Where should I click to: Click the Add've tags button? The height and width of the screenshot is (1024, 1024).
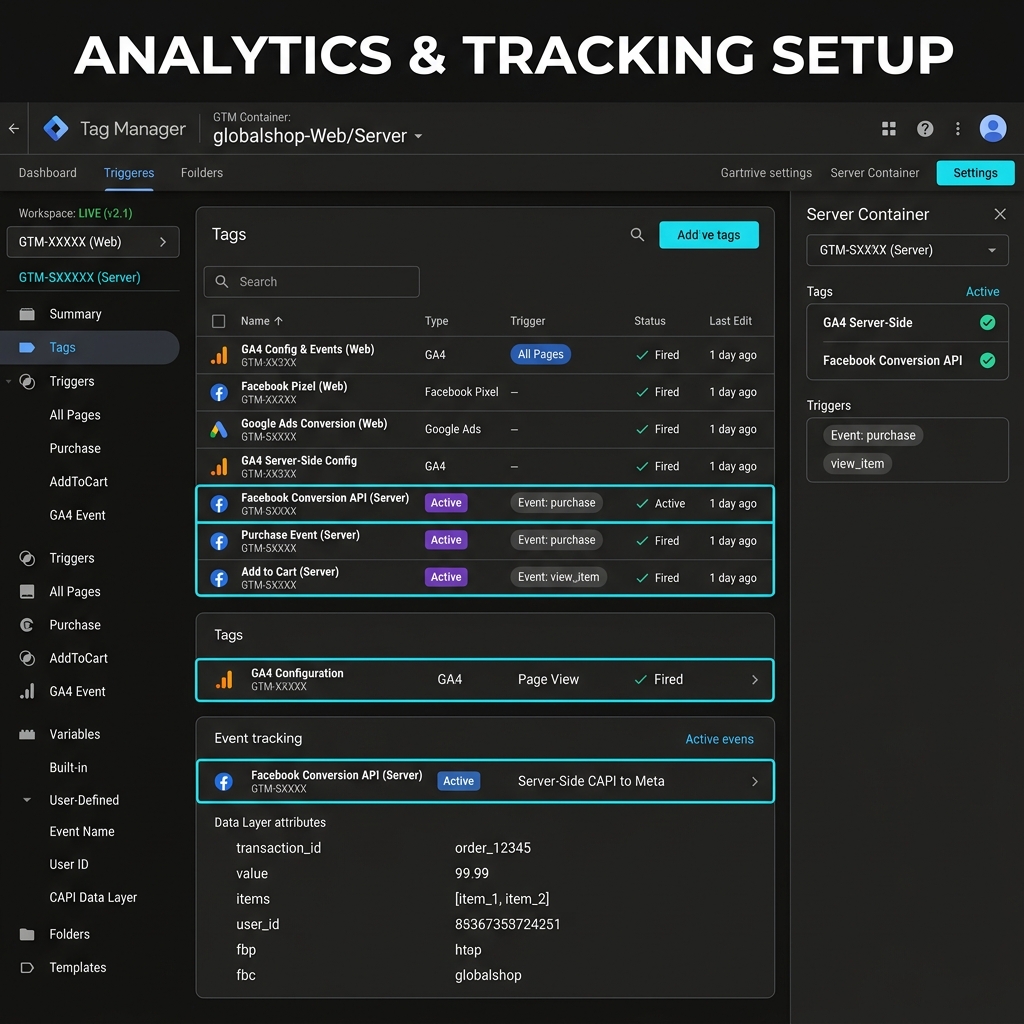709,235
